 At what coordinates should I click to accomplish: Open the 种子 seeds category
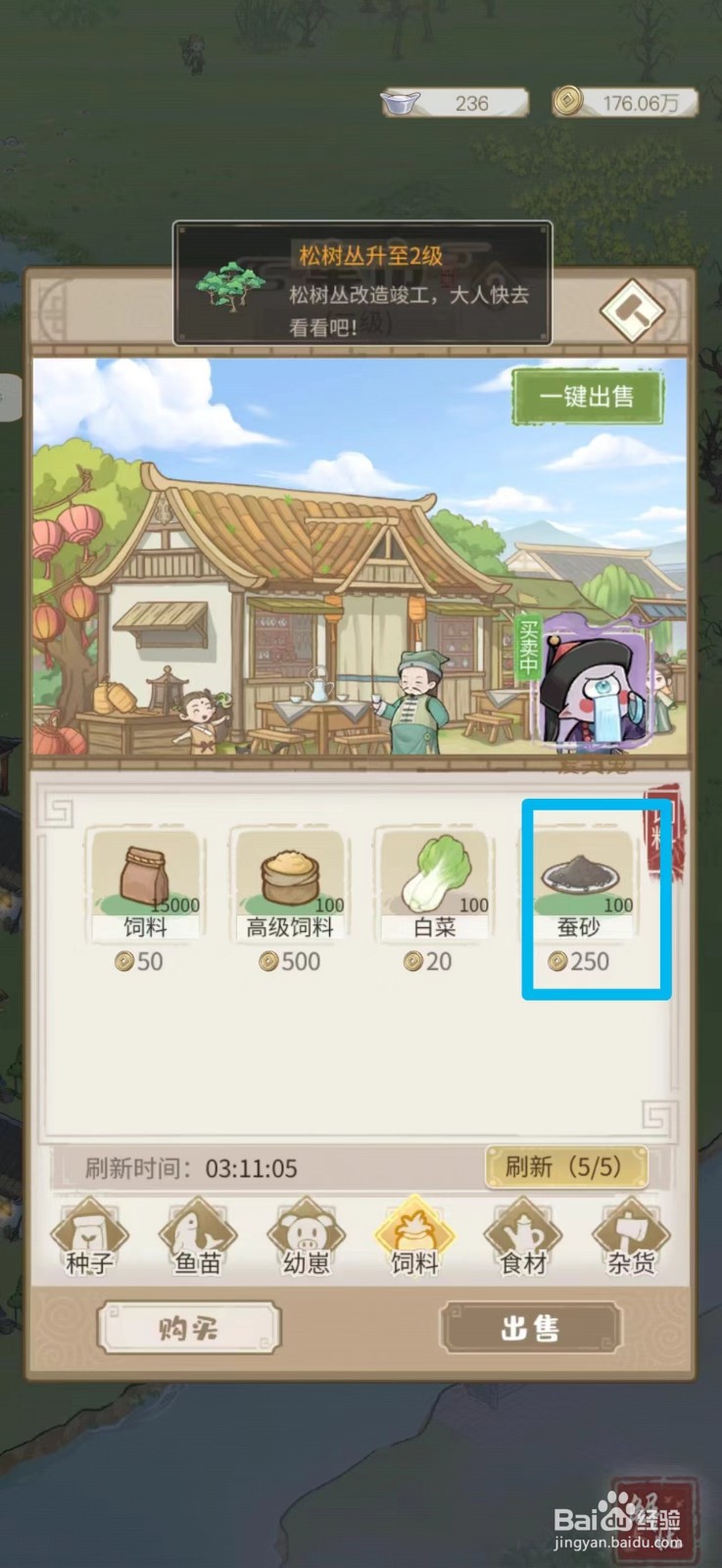(89, 1239)
